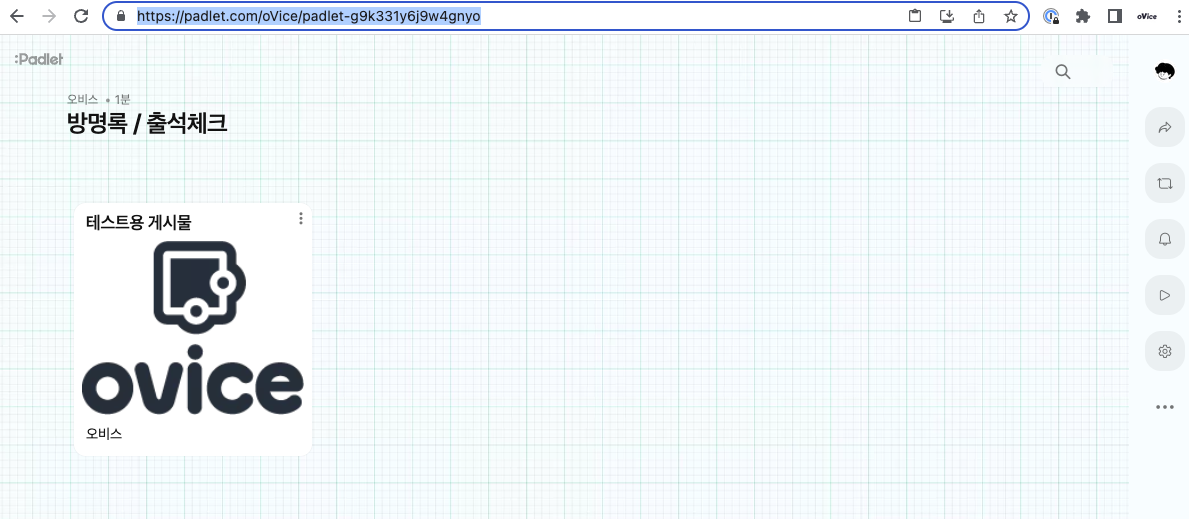Start the slideshow play button
Screen dimensions: 1189x519
[x=1165, y=295]
